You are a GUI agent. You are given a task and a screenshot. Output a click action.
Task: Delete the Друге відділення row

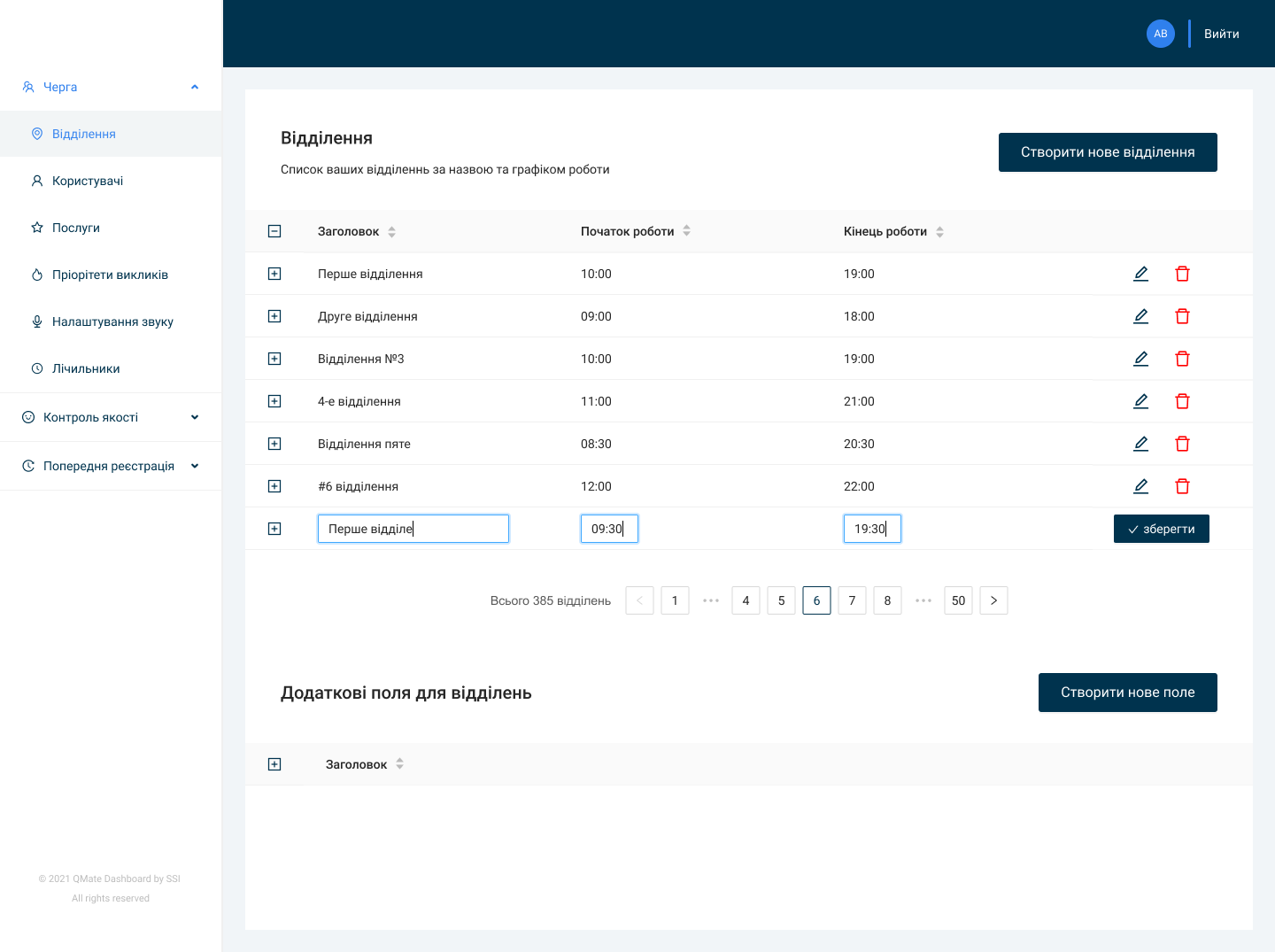pyautogui.click(x=1182, y=316)
